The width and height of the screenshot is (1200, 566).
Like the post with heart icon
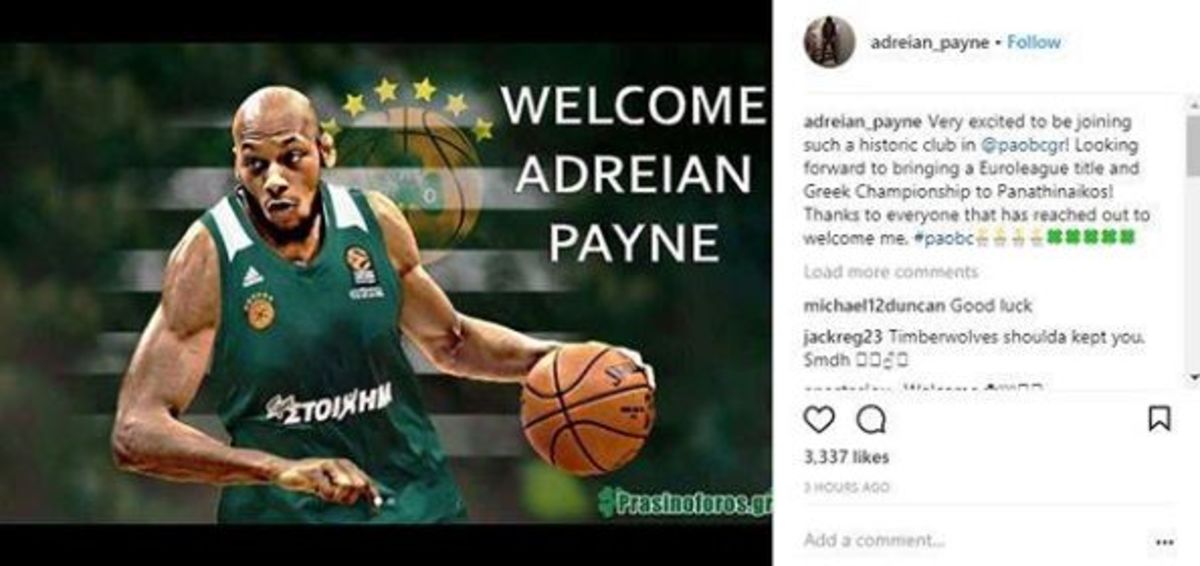pyautogui.click(x=819, y=419)
